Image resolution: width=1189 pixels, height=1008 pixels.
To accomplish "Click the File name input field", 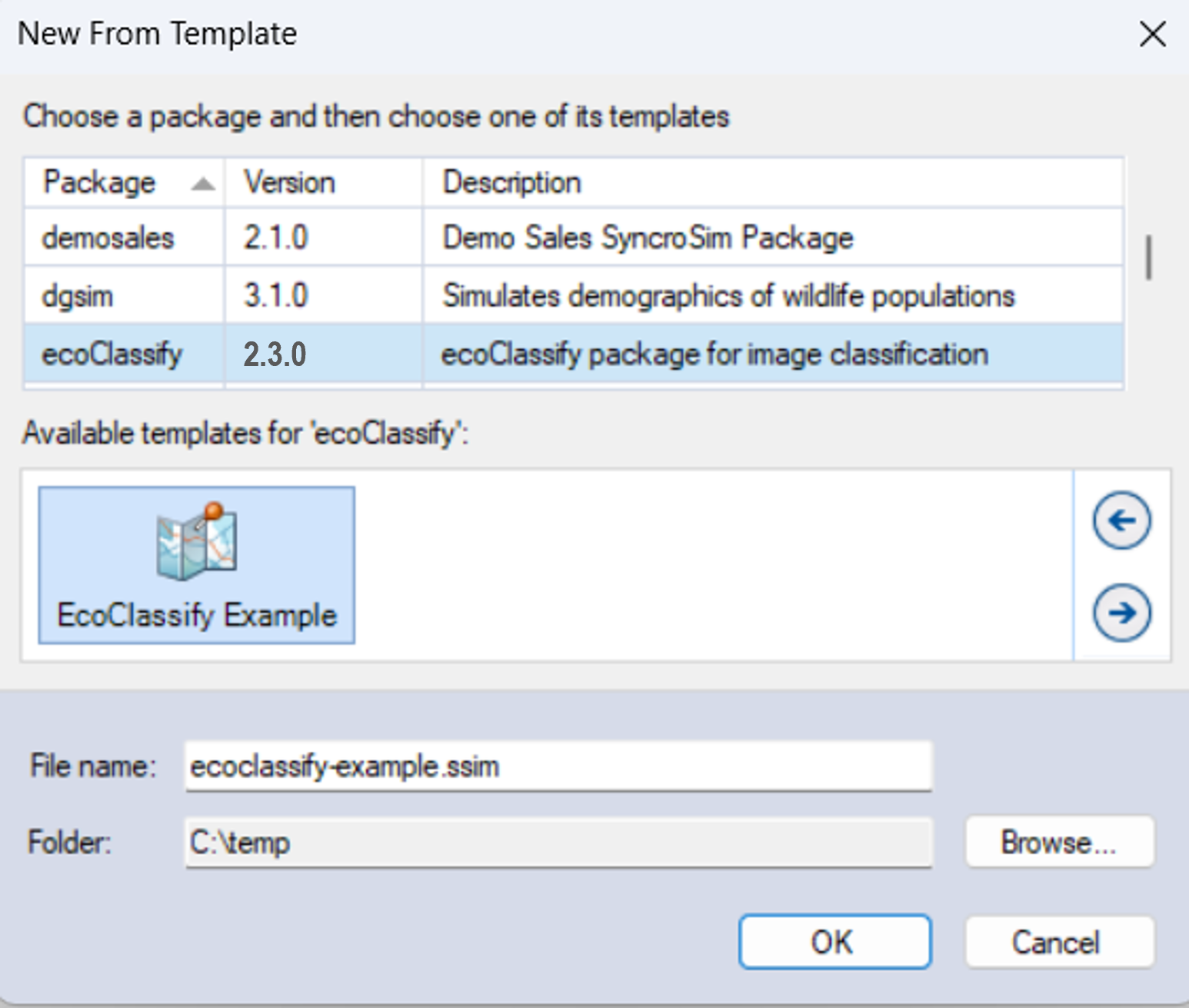I will pos(558,766).
